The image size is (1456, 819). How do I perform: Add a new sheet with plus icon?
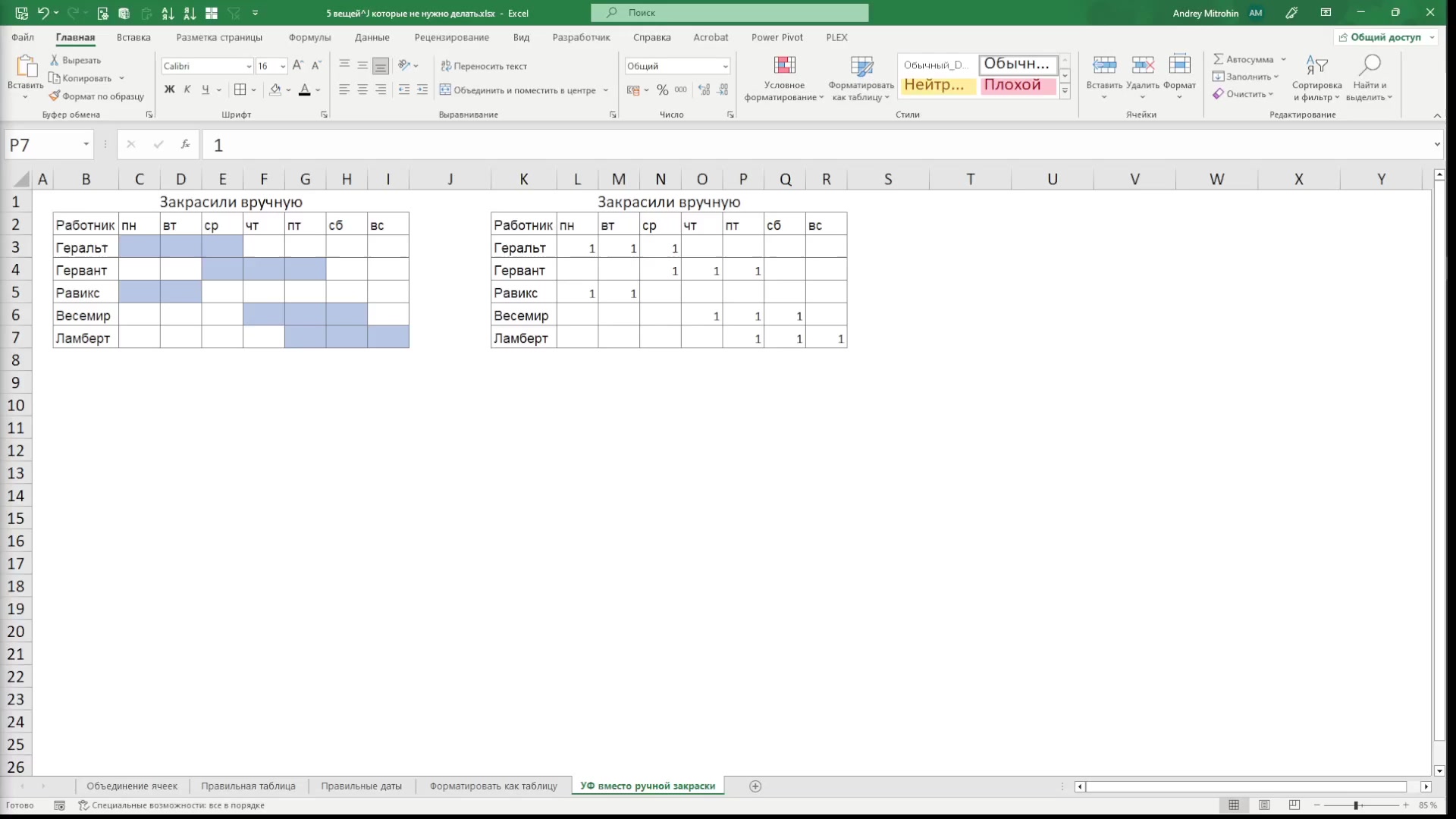click(755, 786)
